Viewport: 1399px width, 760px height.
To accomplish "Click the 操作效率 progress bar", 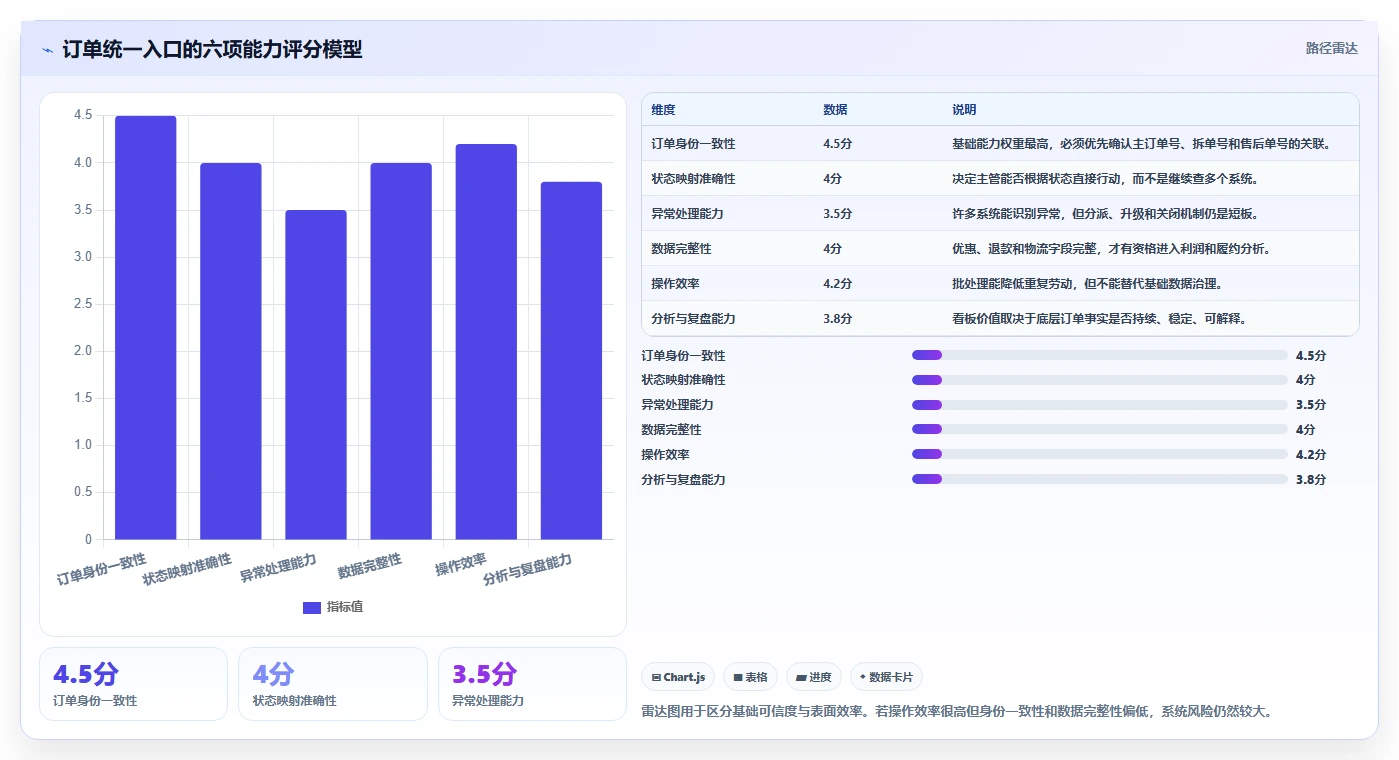I will coord(1099,454).
